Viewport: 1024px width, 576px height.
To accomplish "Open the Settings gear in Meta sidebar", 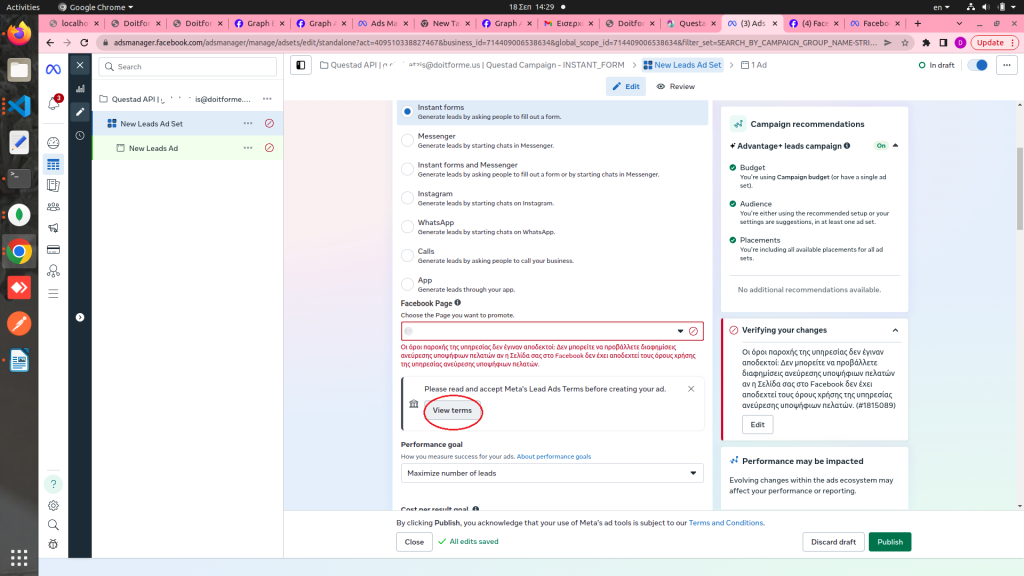I will click(x=53, y=505).
